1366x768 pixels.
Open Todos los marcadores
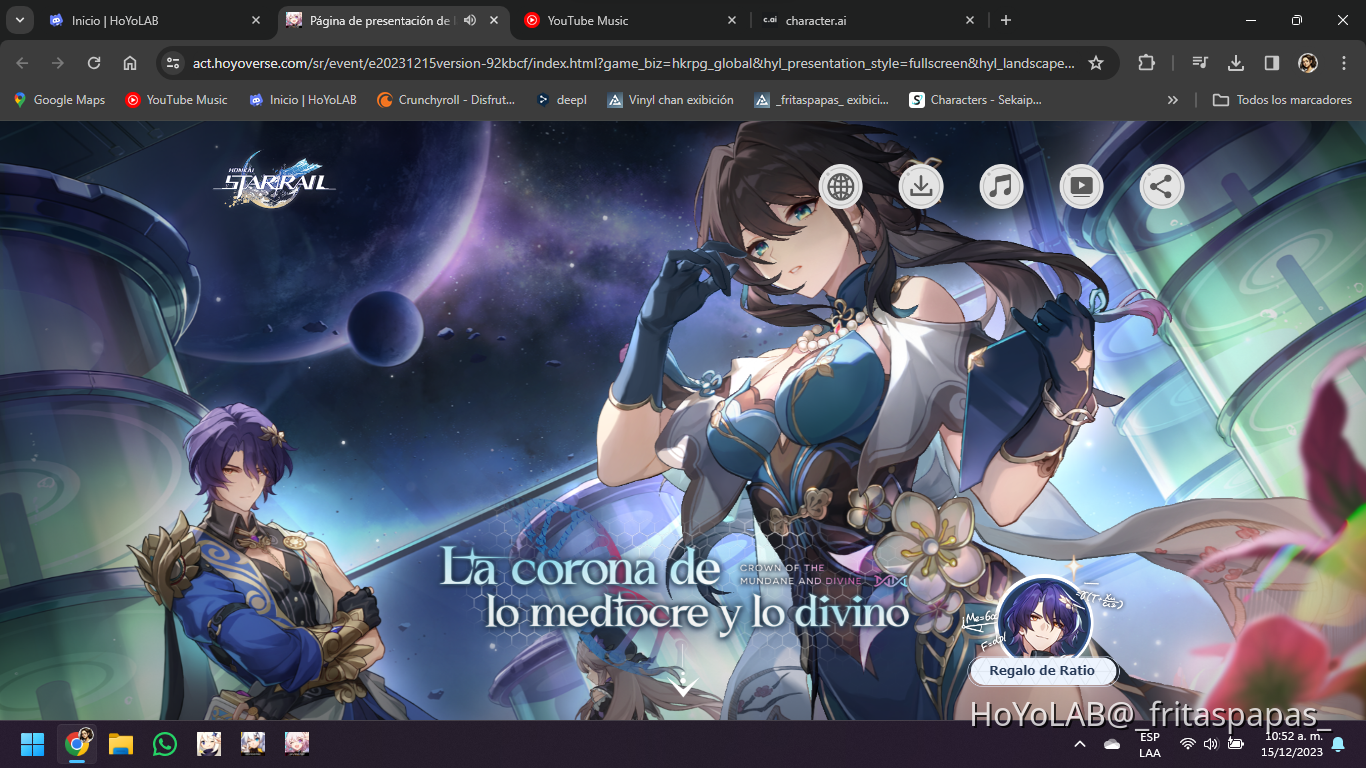pyautogui.click(x=1283, y=99)
